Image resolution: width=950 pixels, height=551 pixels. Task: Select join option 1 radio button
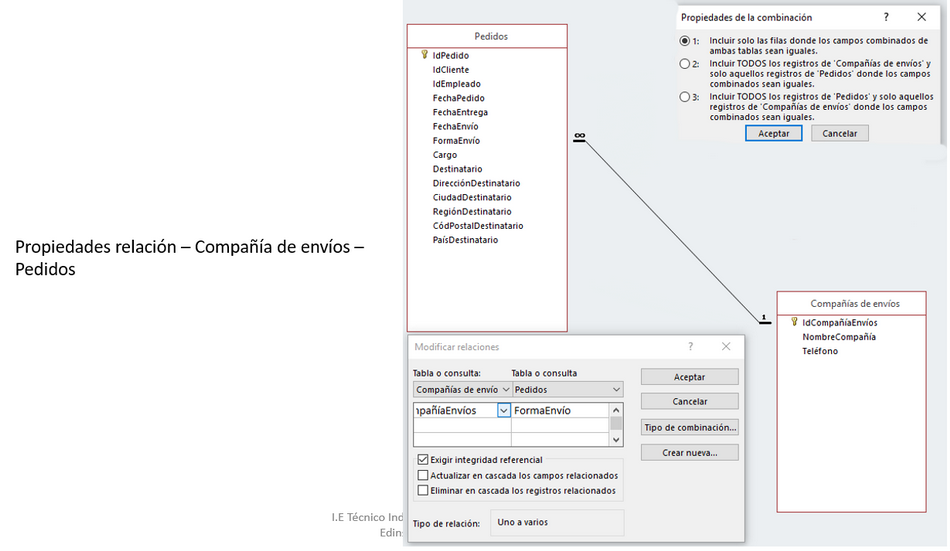(x=684, y=41)
